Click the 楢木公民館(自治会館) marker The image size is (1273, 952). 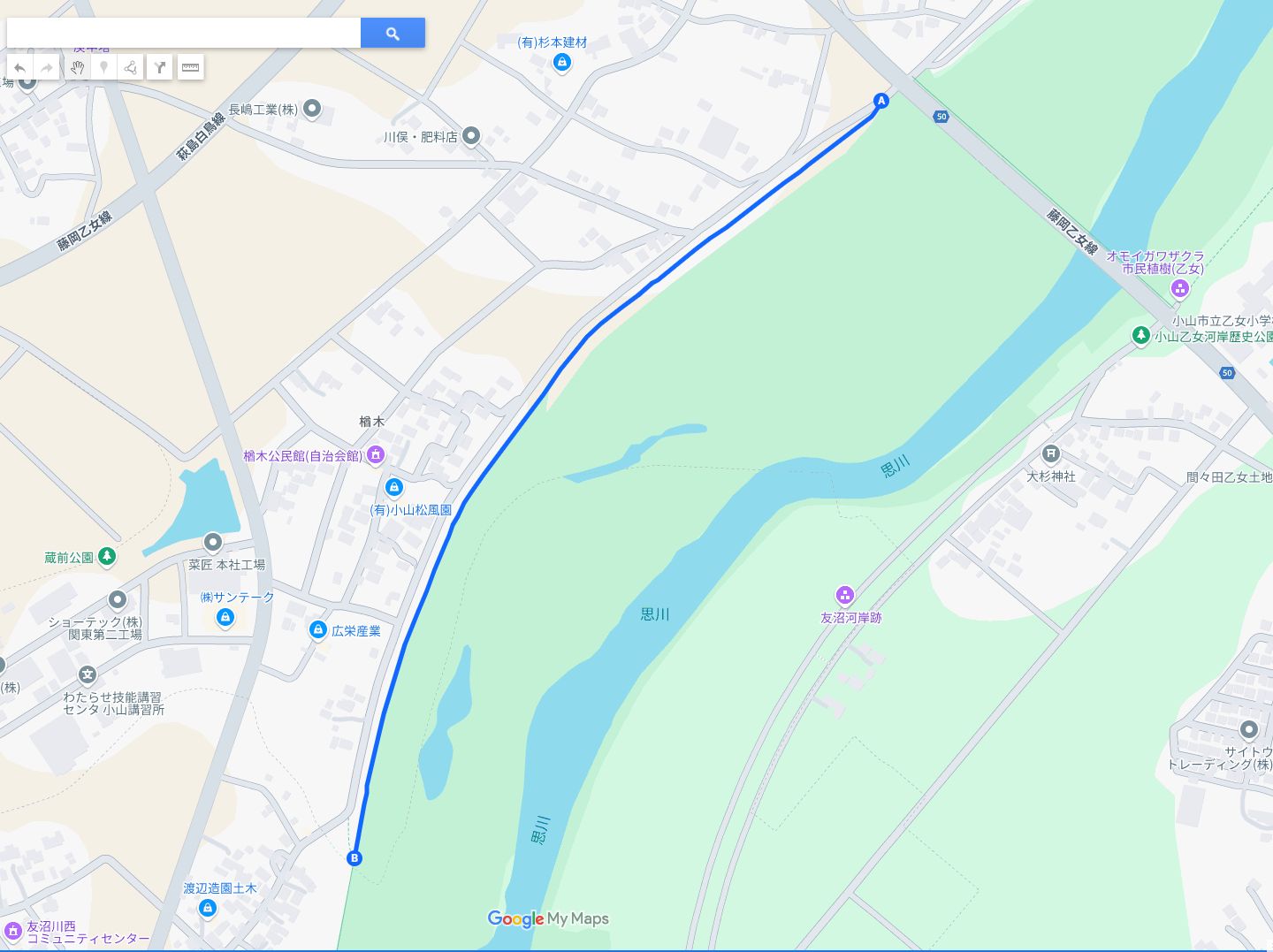376,454
